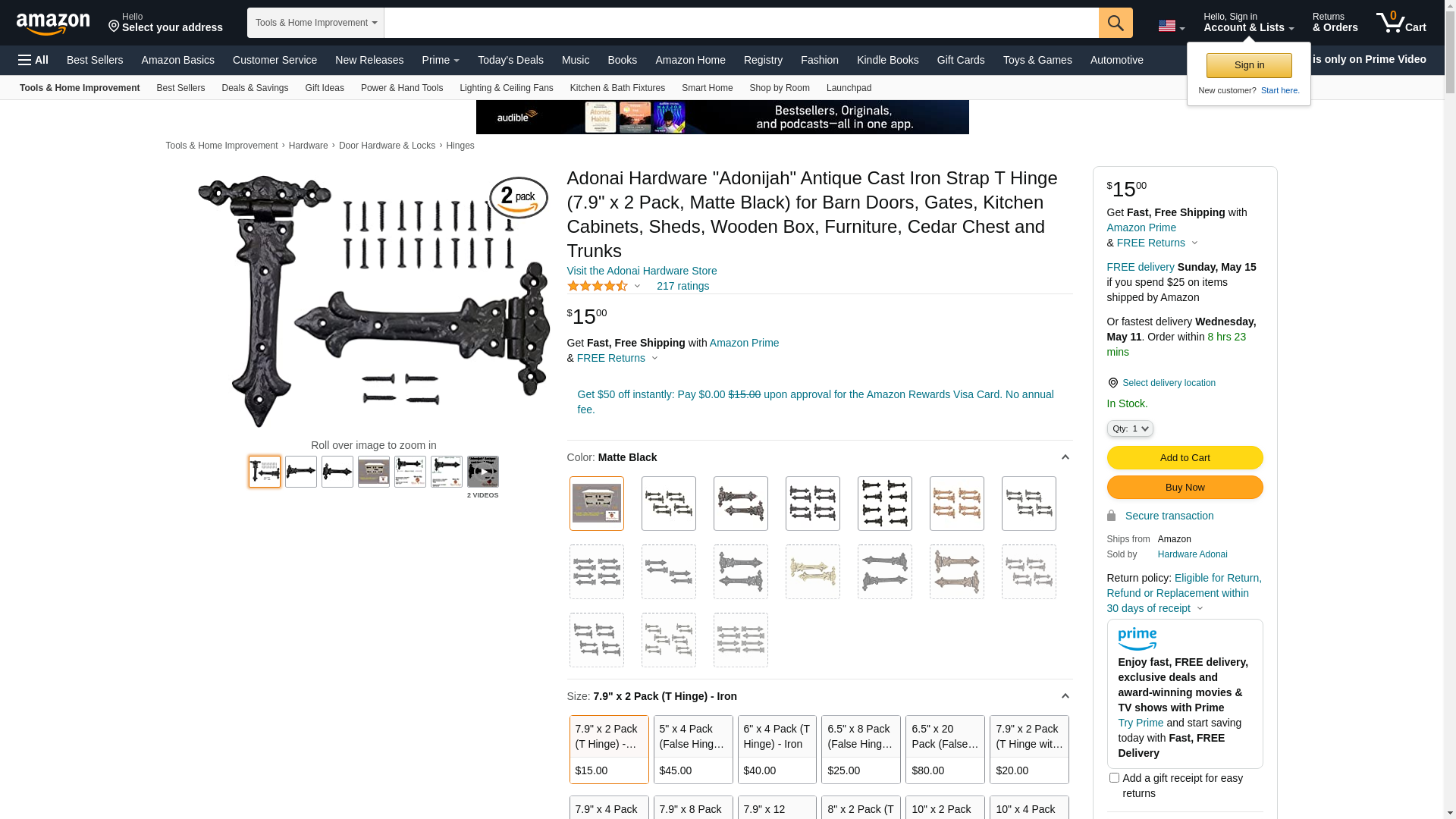The image size is (1456, 819).
Task: Click the search magnifier button
Action: pyautogui.click(x=1116, y=23)
